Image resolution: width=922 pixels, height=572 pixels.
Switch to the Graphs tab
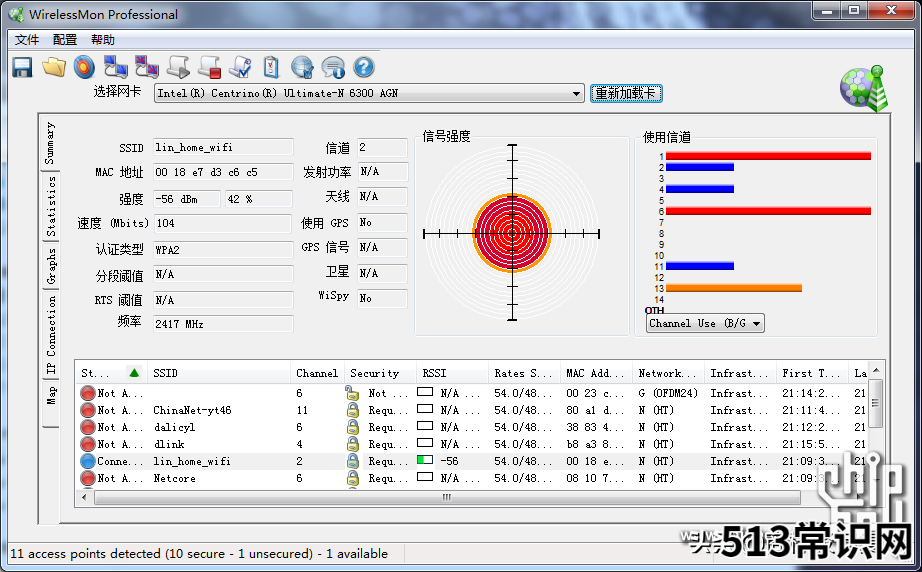click(x=51, y=266)
